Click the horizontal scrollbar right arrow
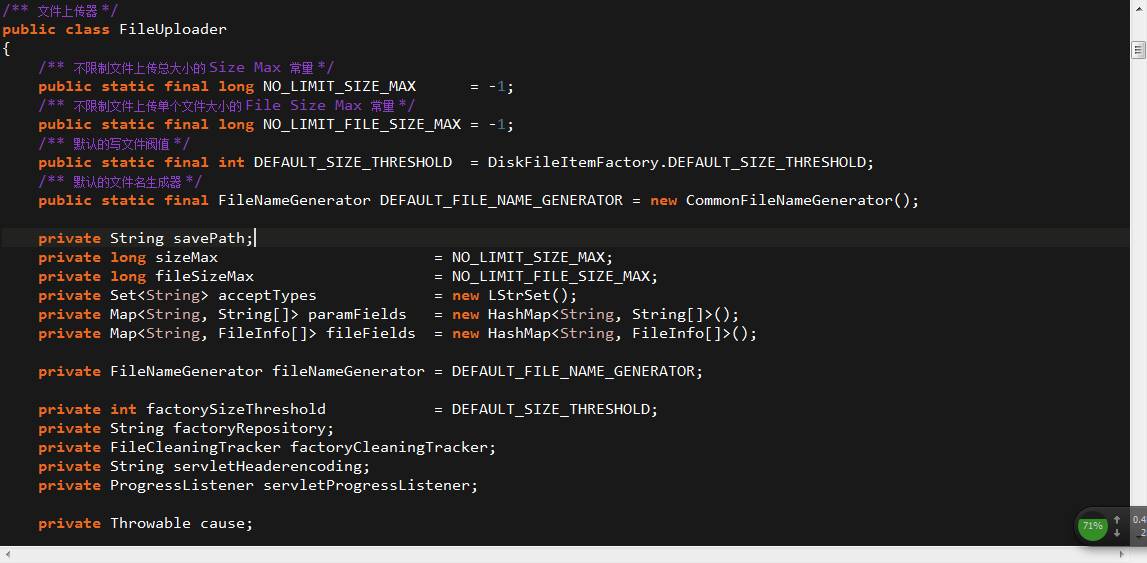This screenshot has width=1147, height=563. (x=1123, y=555)
